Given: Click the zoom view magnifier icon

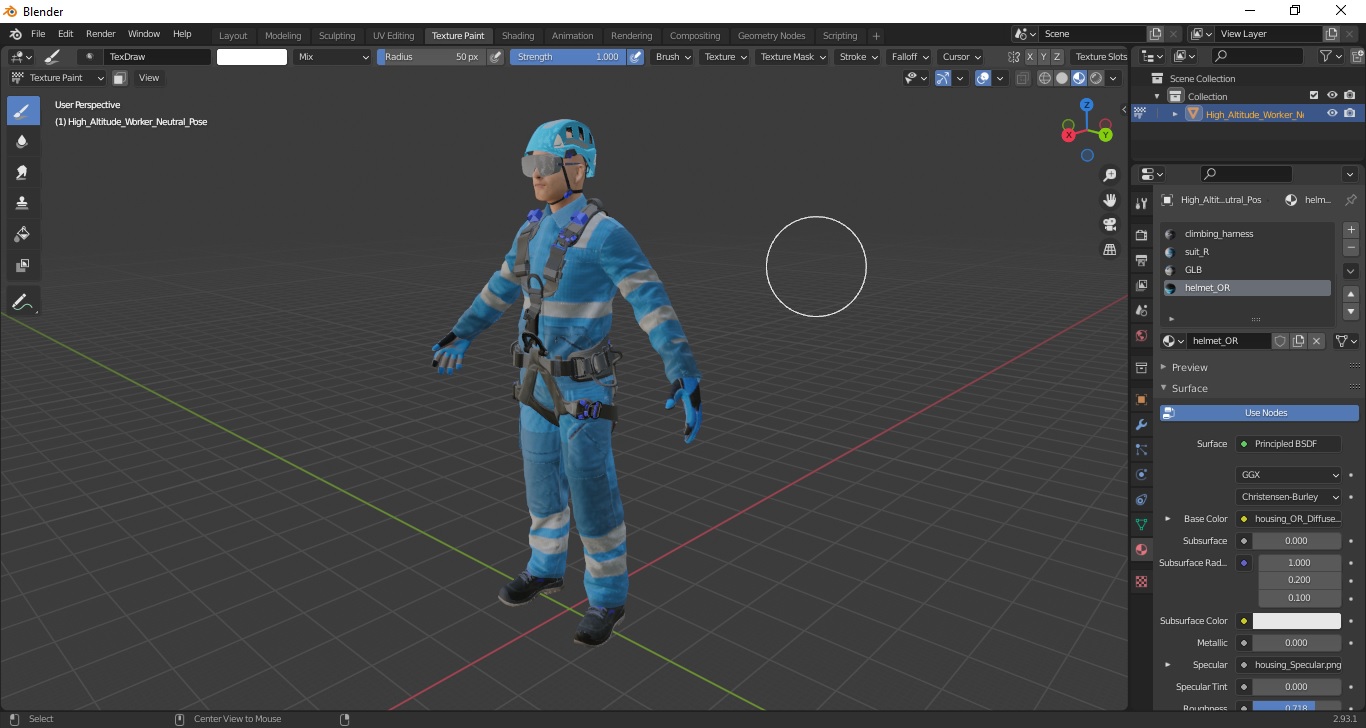Looking at the screenshot, I should 1110,175.
